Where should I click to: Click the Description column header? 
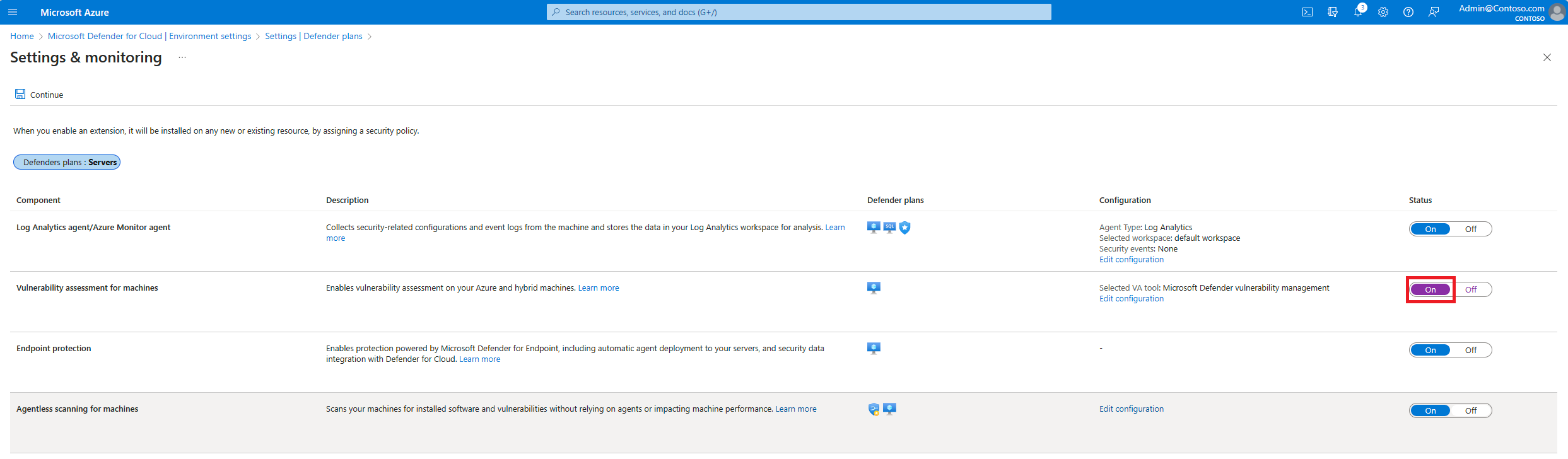tap(348, 200)
